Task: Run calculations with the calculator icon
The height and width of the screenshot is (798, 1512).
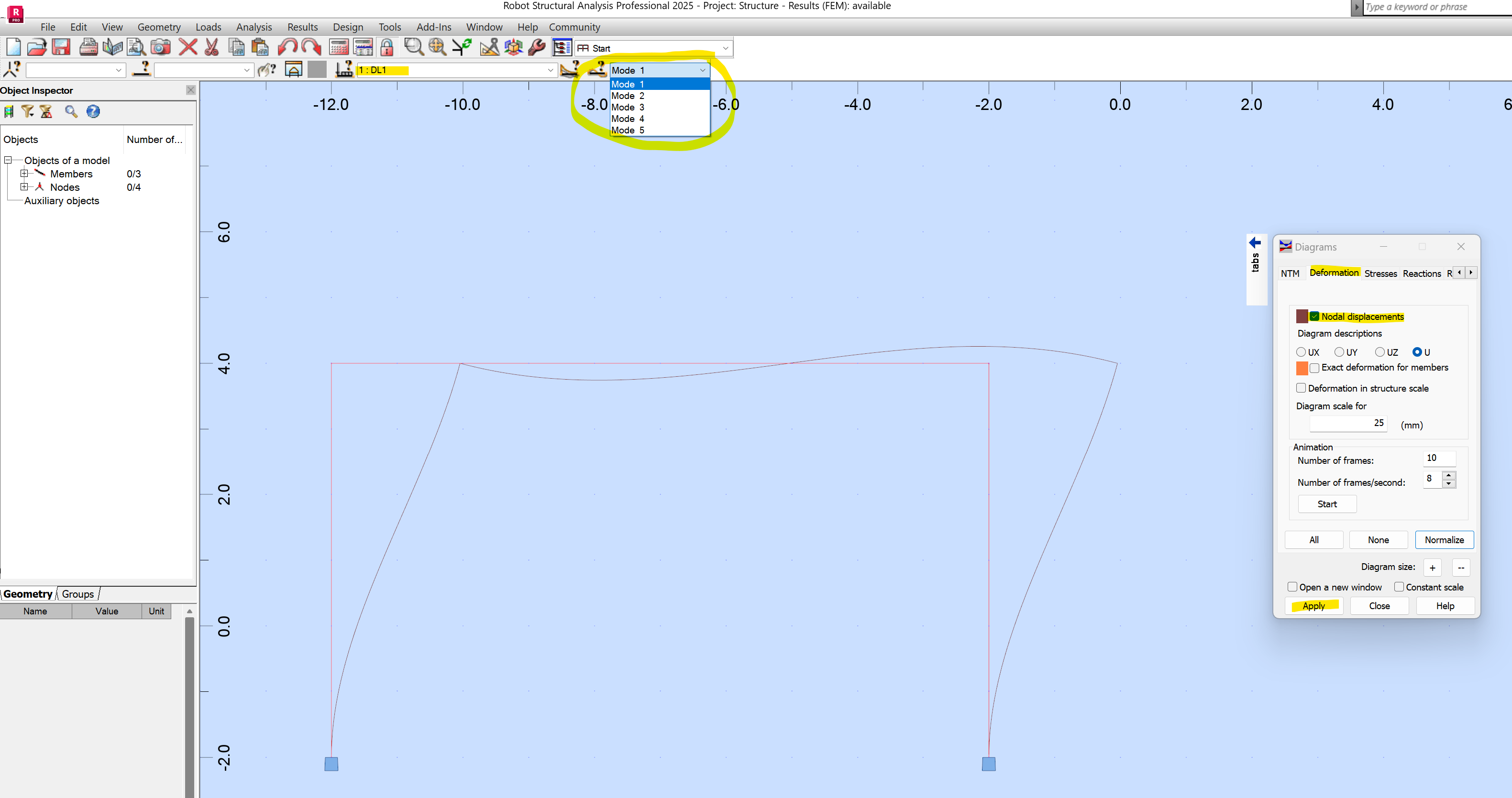Action: 339,47
